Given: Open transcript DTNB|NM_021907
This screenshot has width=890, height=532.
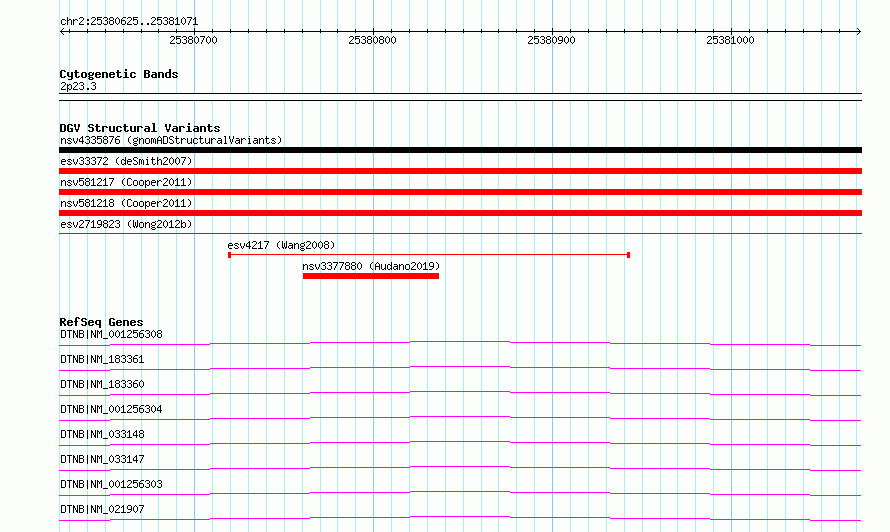Looking at the screenshot, I should click(102, 509).
